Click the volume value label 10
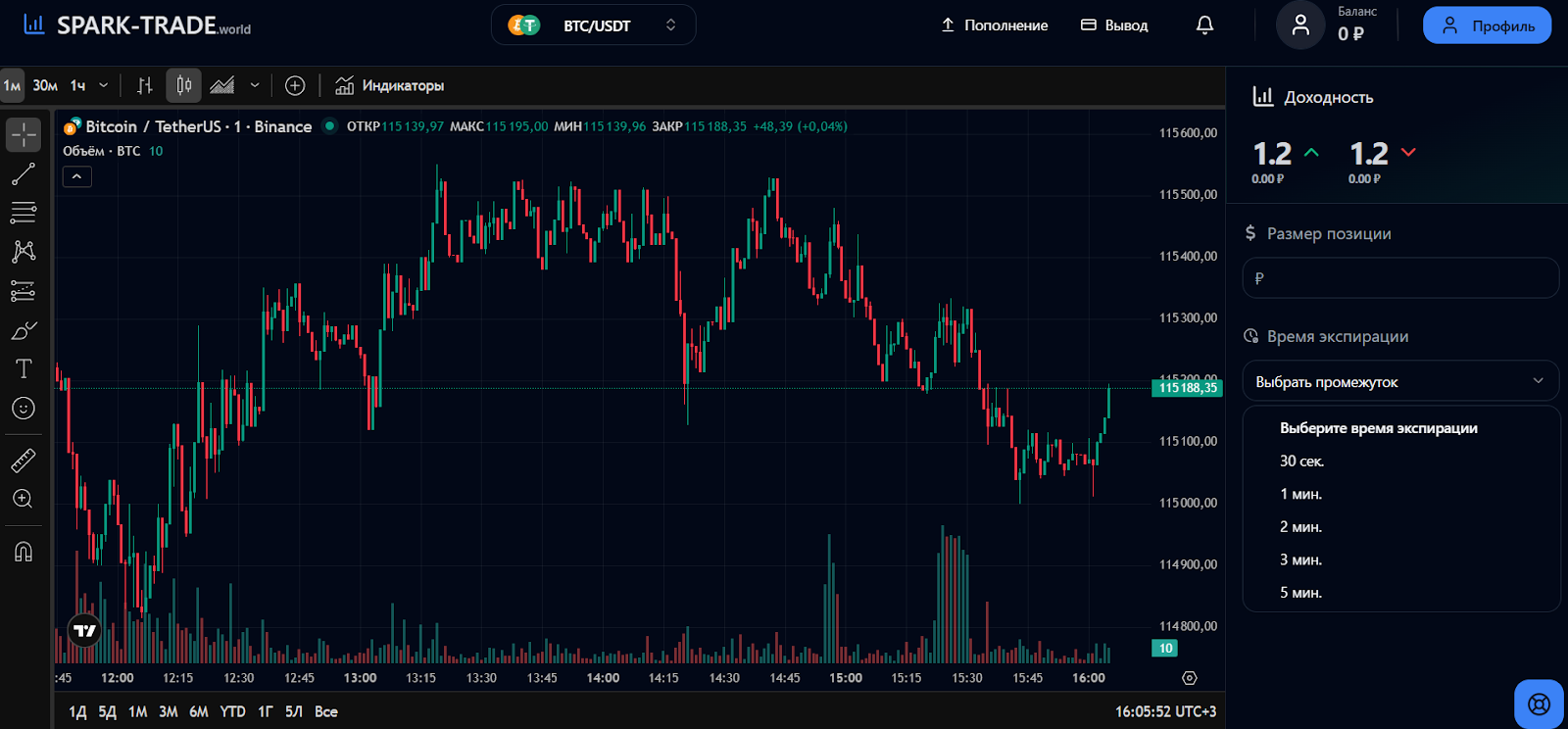This screenshot has width=1568, height=729. pos(1165,648)
